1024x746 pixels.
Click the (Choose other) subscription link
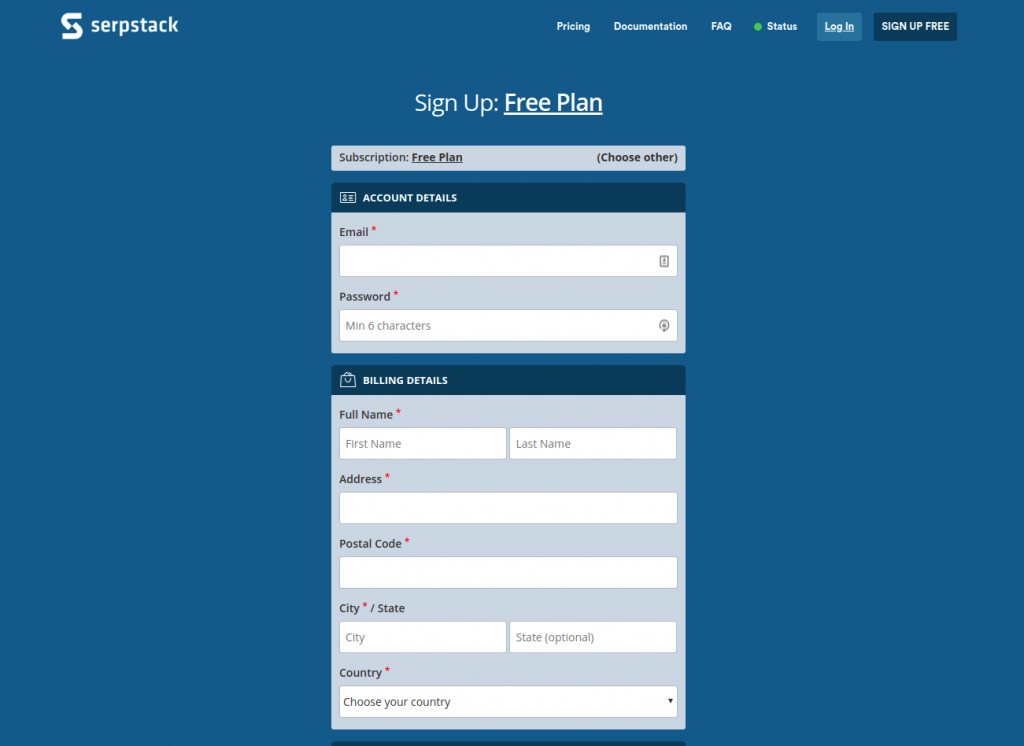(x=637, y=157)
